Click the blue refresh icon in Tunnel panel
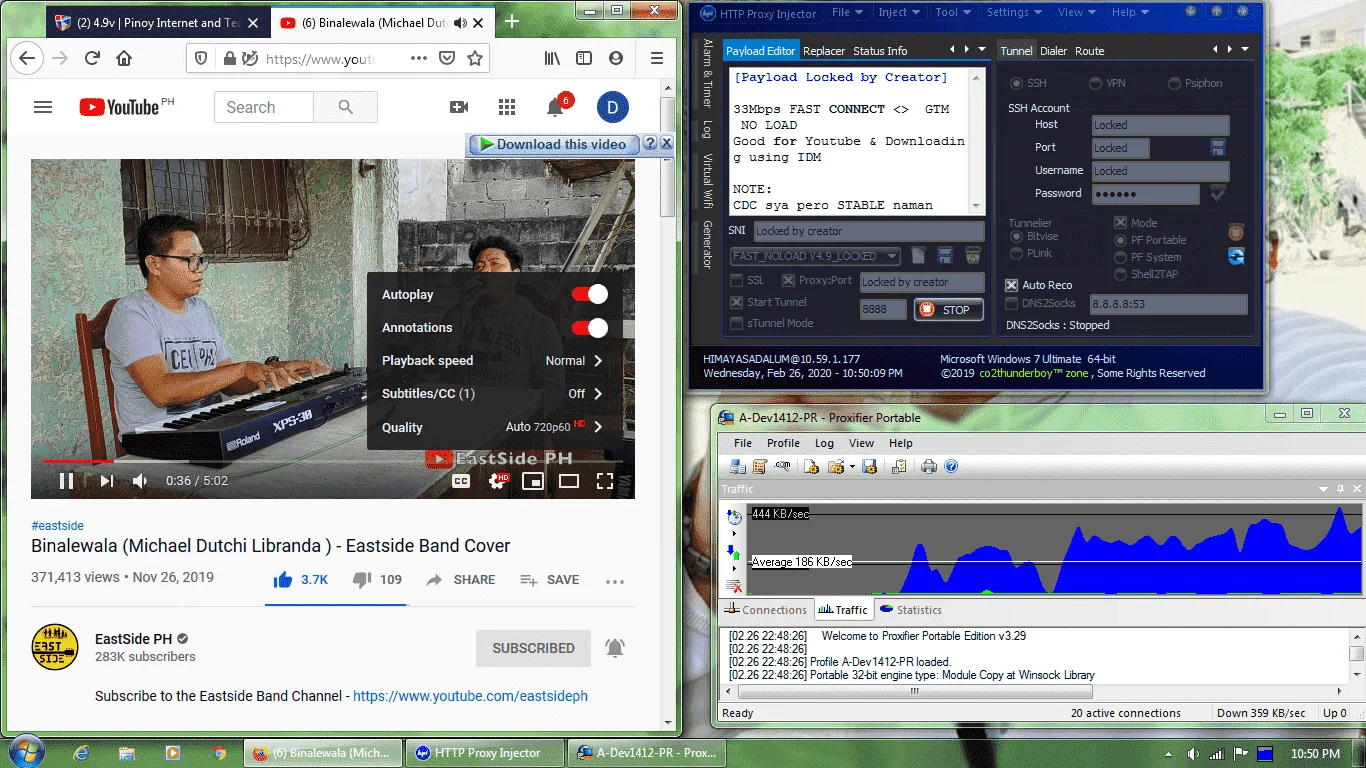1366x768 pixels. coord(1236,256)
